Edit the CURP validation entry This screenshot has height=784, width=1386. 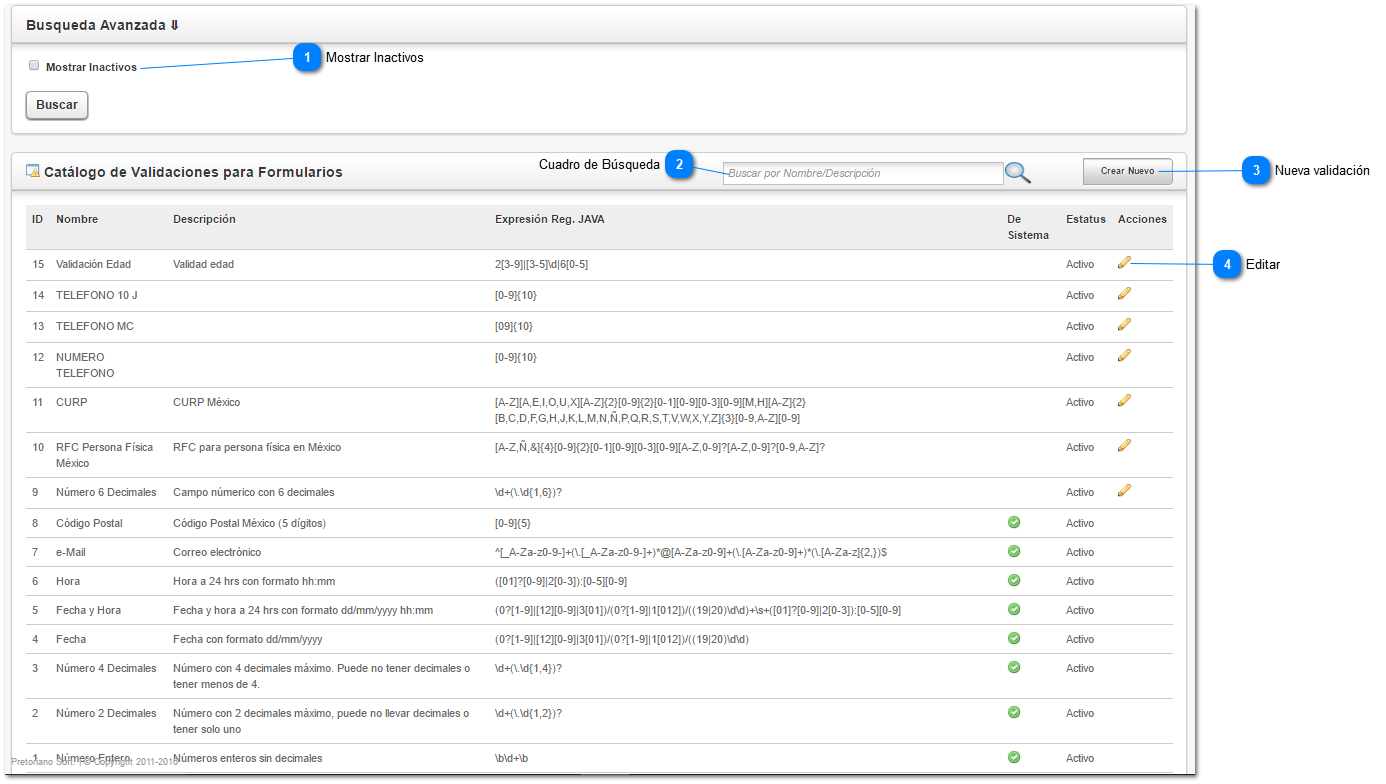coord(1124,400)
